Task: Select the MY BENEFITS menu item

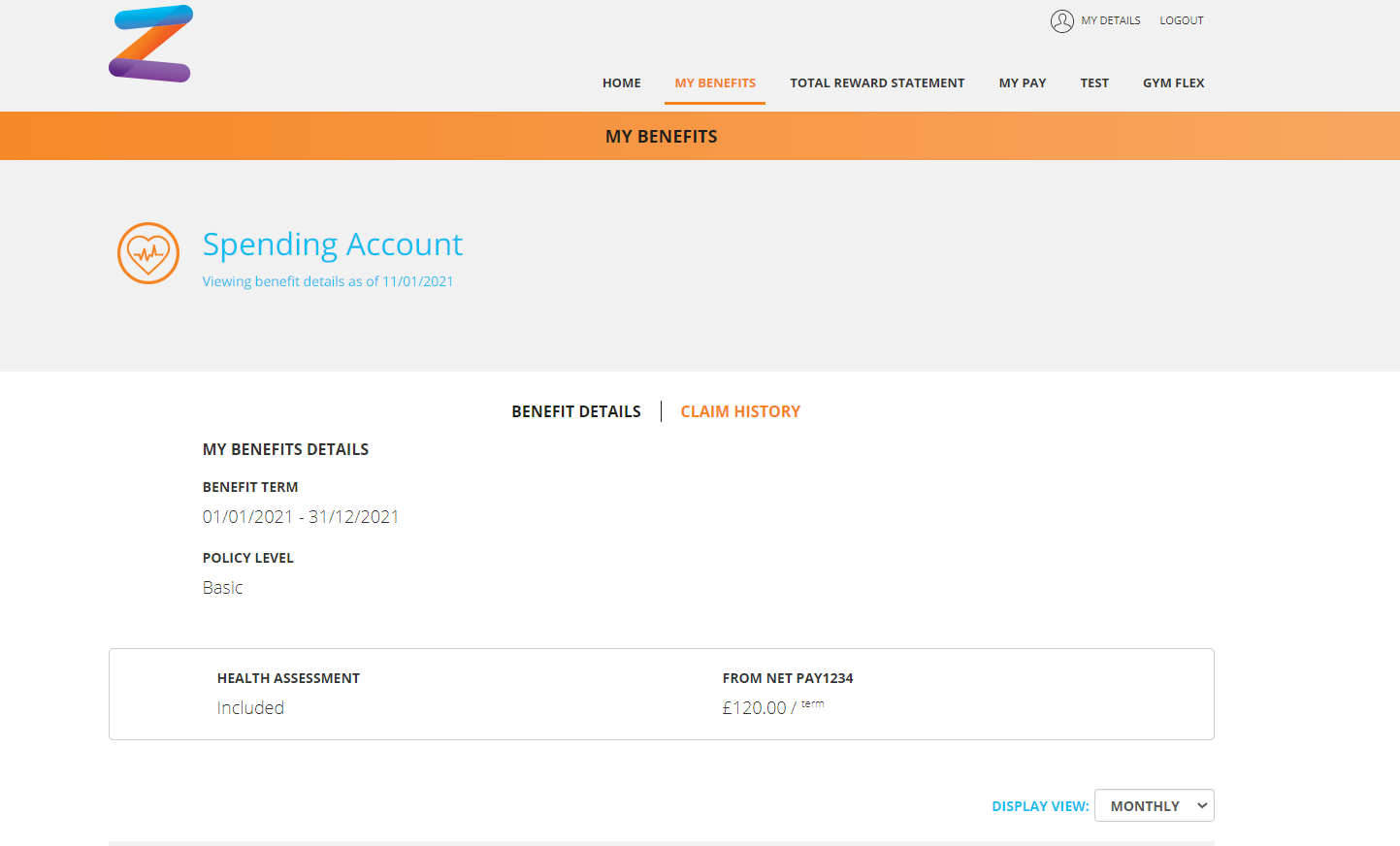Action: tap(715, 82)
